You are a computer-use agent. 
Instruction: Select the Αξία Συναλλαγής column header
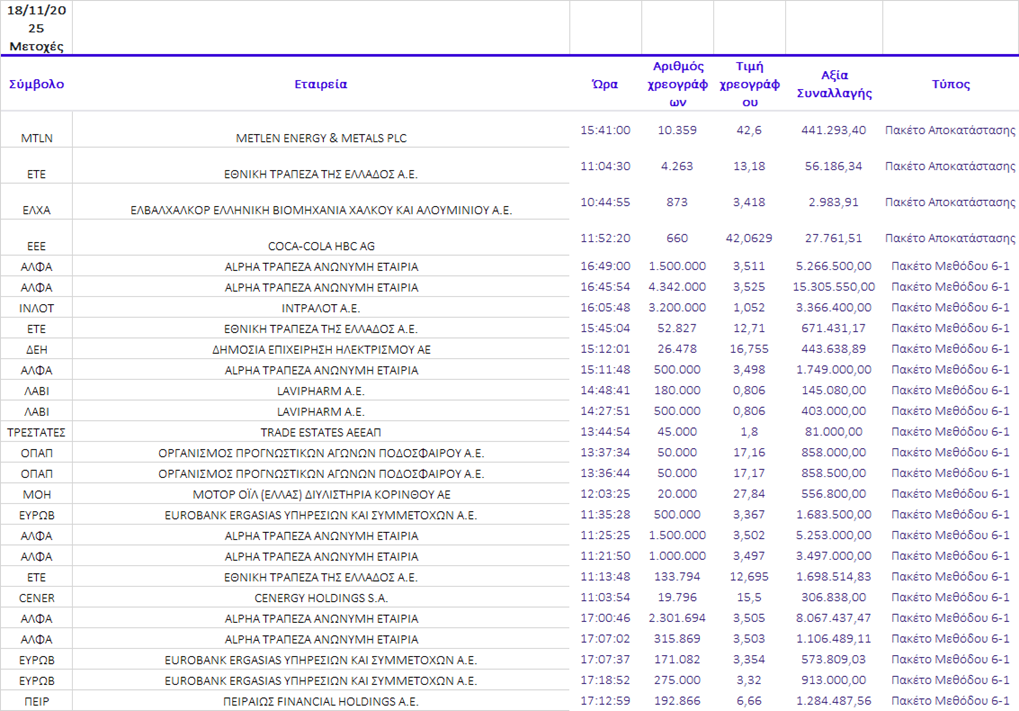click(x=833, y=84)
